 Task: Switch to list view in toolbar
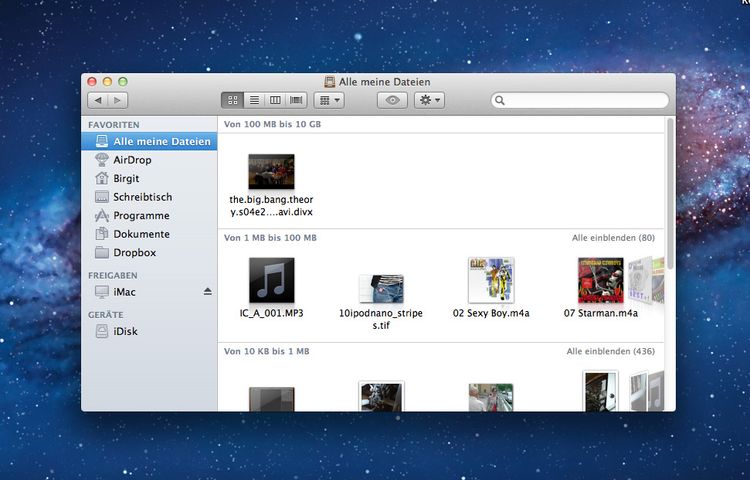[x=254, y=100]
